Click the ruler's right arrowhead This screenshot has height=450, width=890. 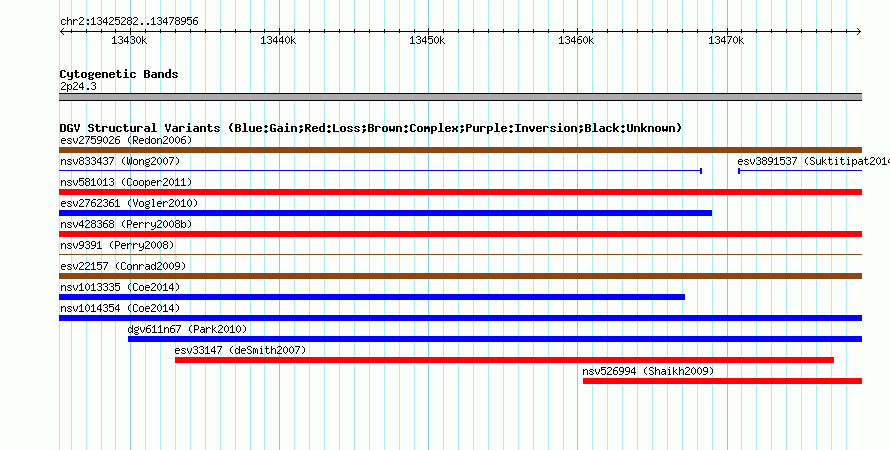click(859, 32)
